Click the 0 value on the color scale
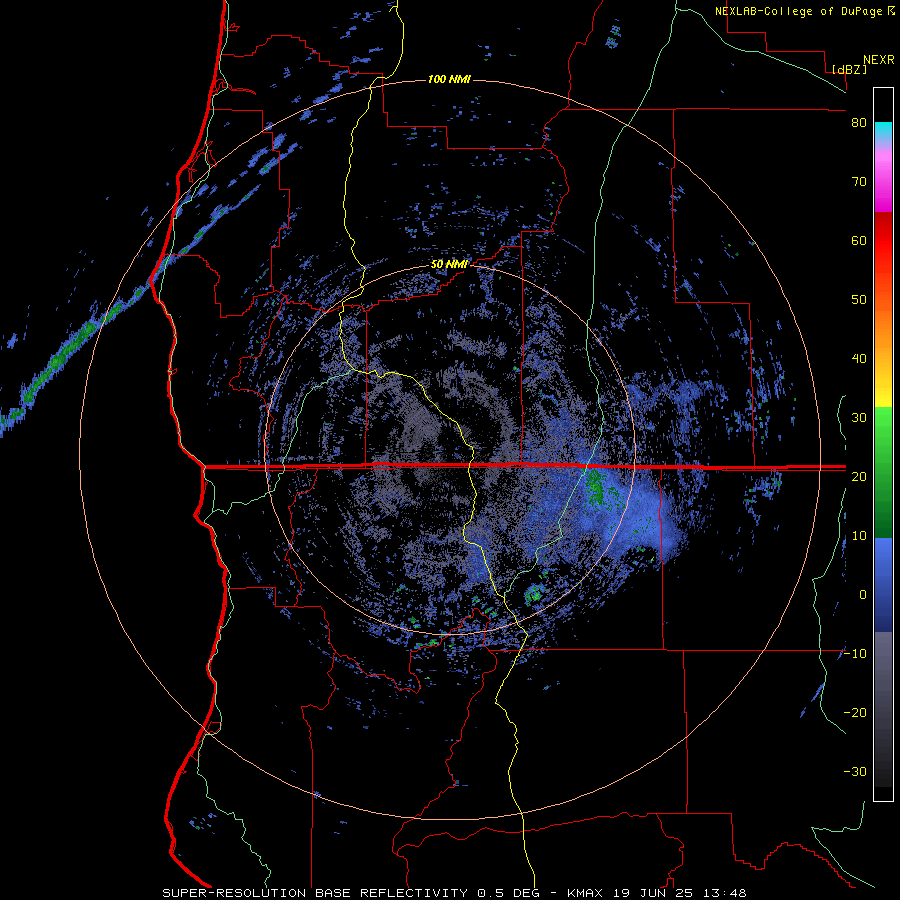Image resolution: width=900 pixels, height=900 pixels. [863, 595]
